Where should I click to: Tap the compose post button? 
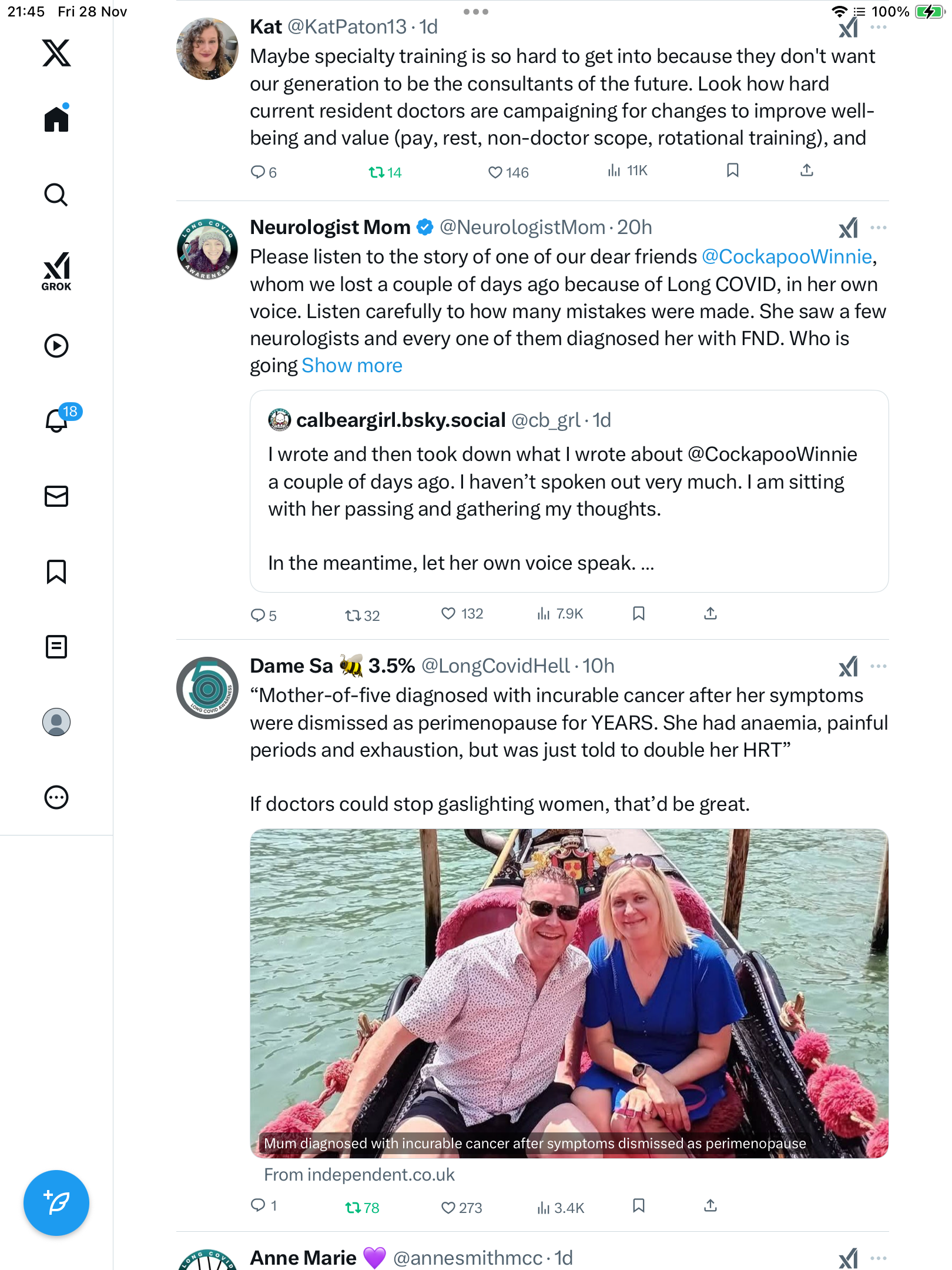click(x=56, y=1203)
